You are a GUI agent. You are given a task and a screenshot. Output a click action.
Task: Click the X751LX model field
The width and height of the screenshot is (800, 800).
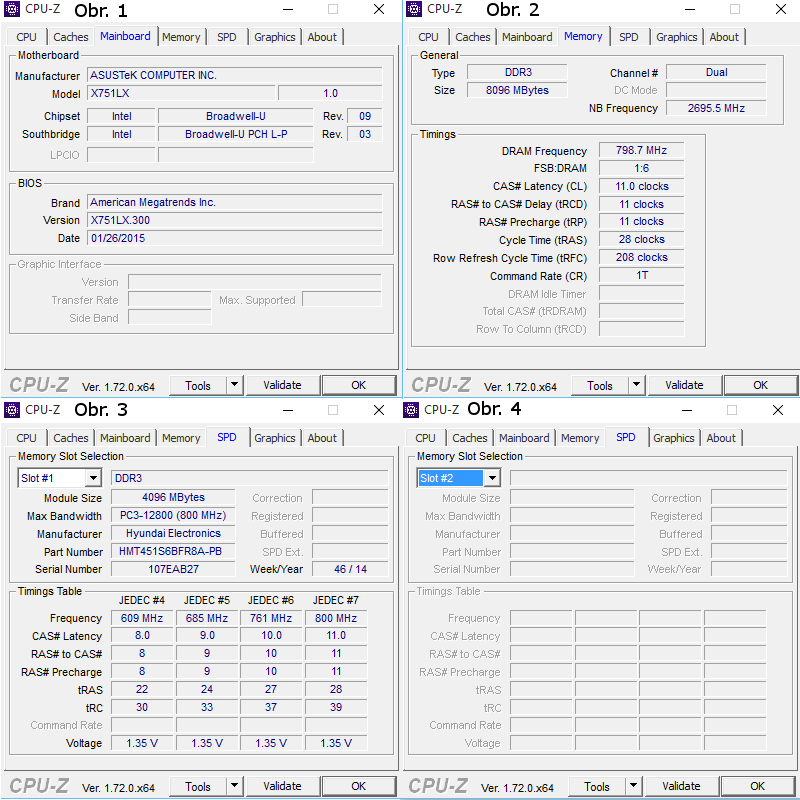pos(181,93)
